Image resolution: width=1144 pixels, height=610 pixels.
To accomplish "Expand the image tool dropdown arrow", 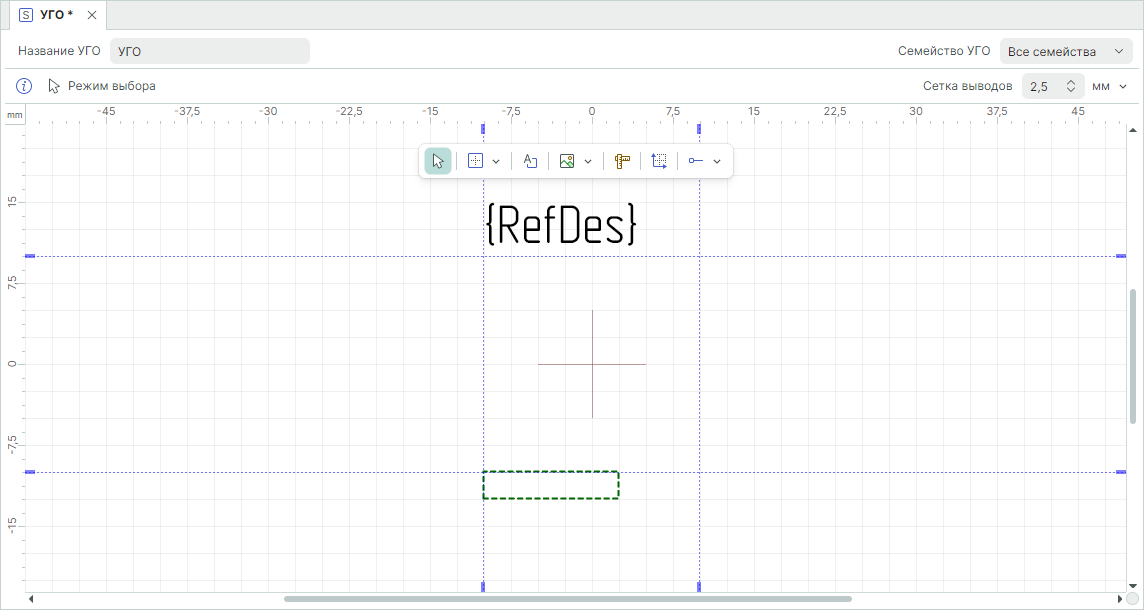I will [x=588, y=161].
